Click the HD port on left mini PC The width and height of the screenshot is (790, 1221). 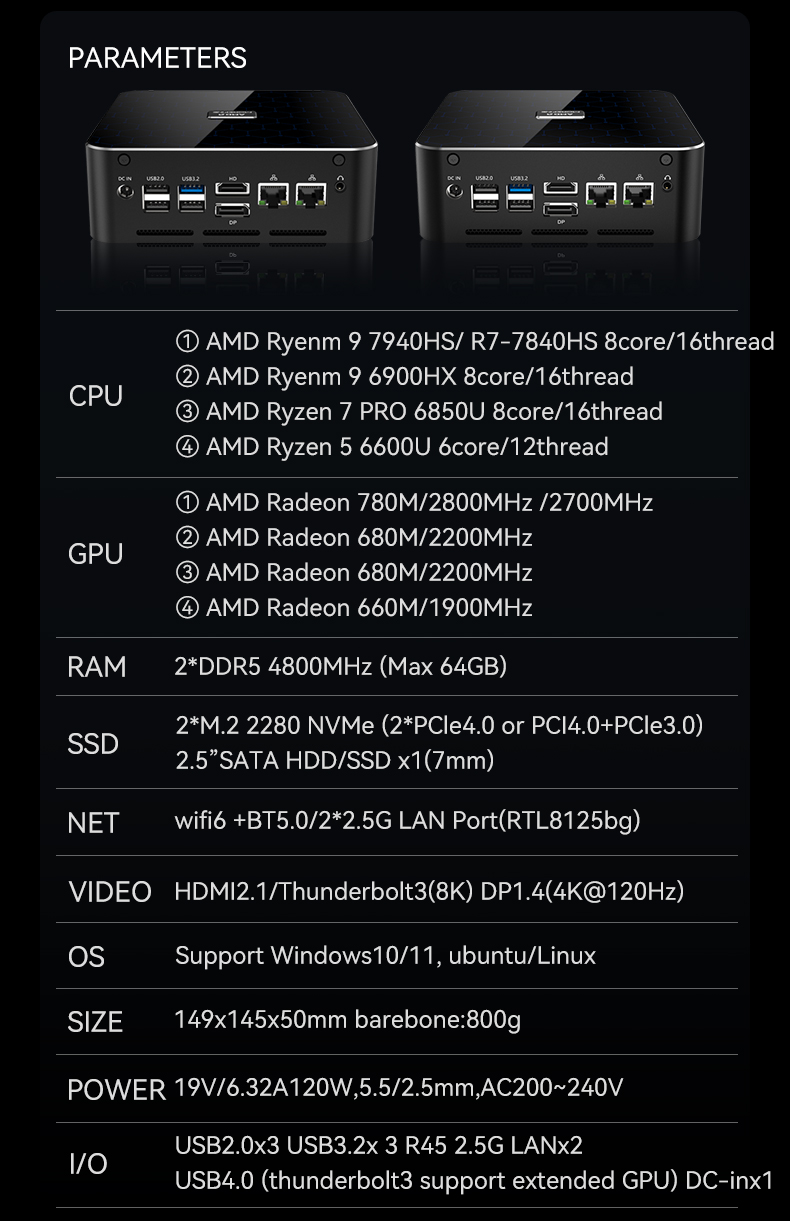point(233,188)
